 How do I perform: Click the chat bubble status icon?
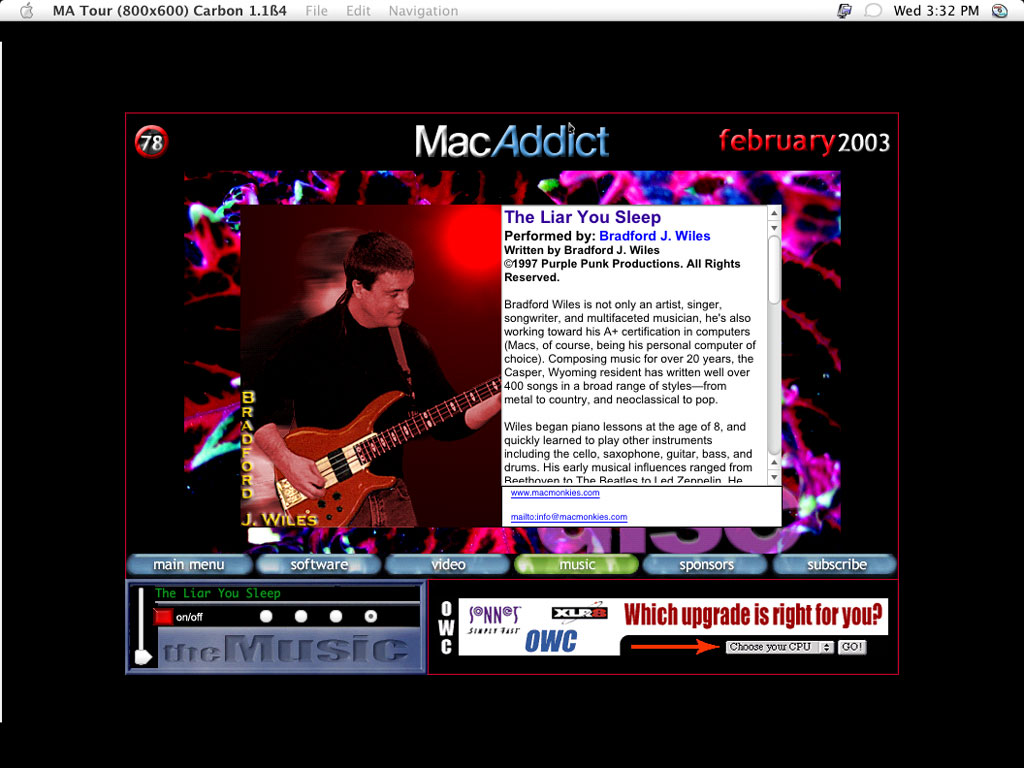coord(873,10)
